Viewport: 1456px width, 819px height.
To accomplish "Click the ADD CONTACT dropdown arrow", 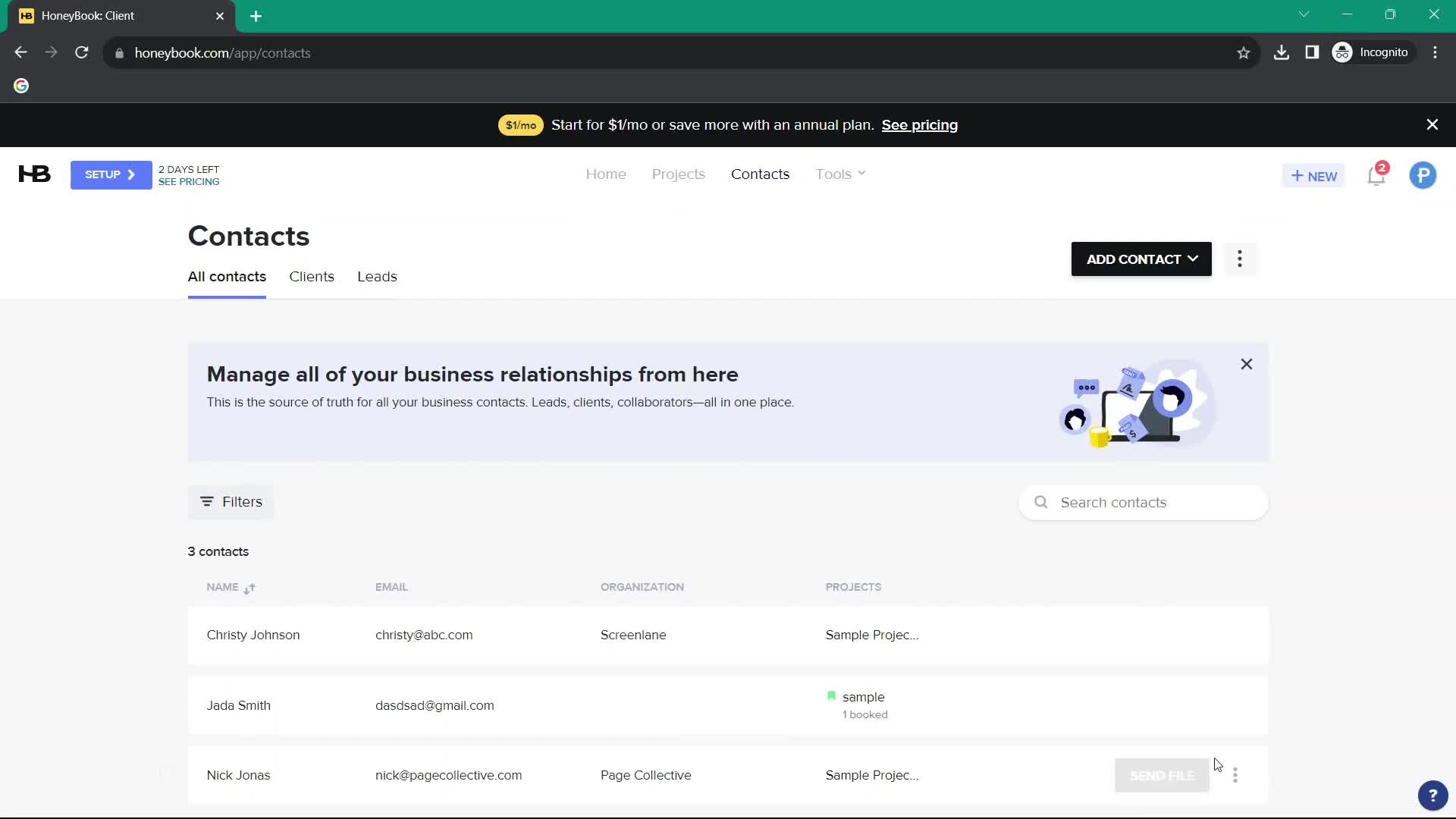I will tap(1191, 259).
